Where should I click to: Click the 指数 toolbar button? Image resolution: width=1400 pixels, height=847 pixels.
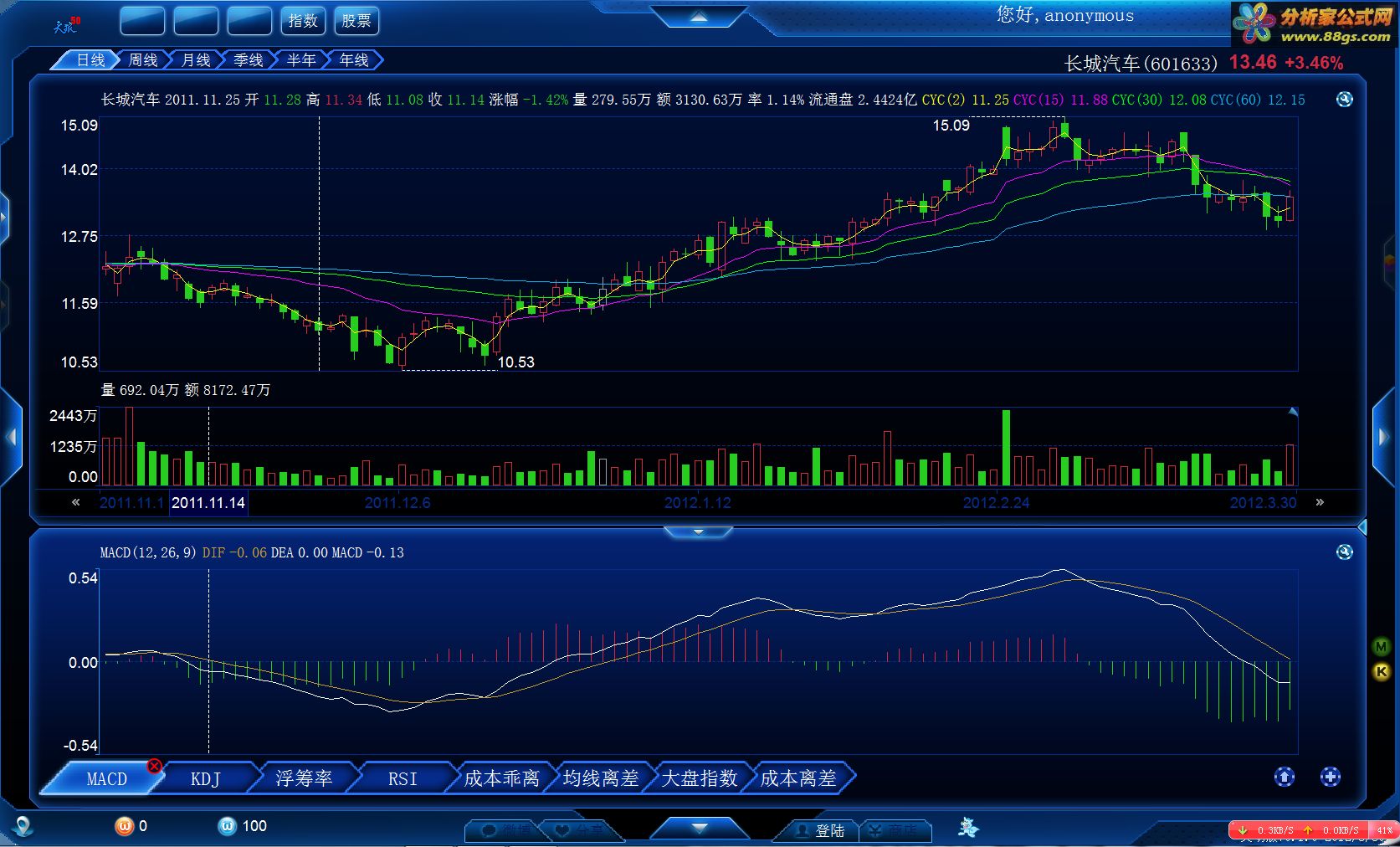point(303,21)
